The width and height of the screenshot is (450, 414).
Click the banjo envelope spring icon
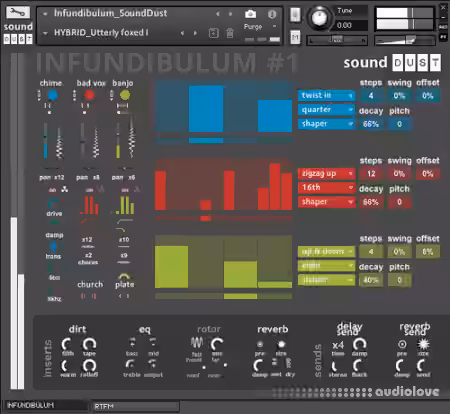[x=132, y=136]
